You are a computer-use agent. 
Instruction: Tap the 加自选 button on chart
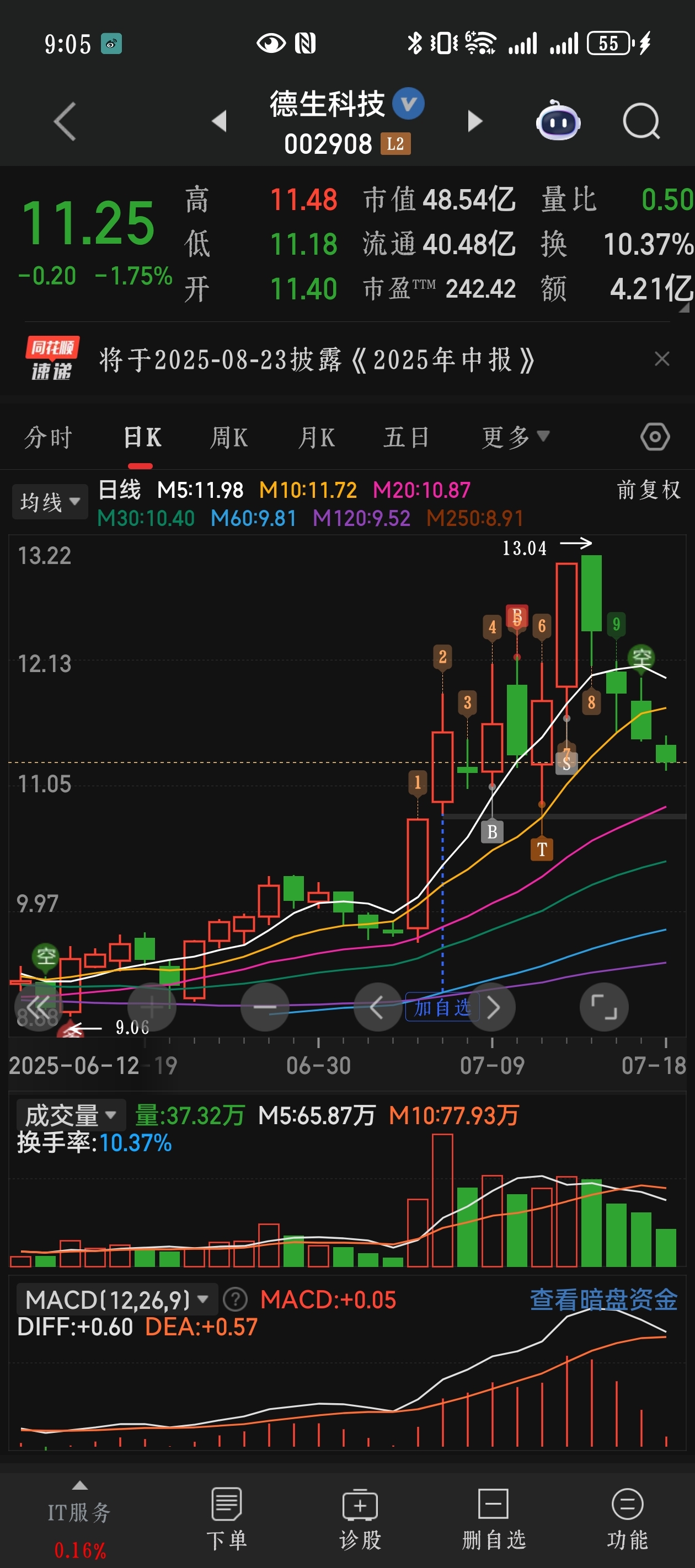tap(442, 1007)
